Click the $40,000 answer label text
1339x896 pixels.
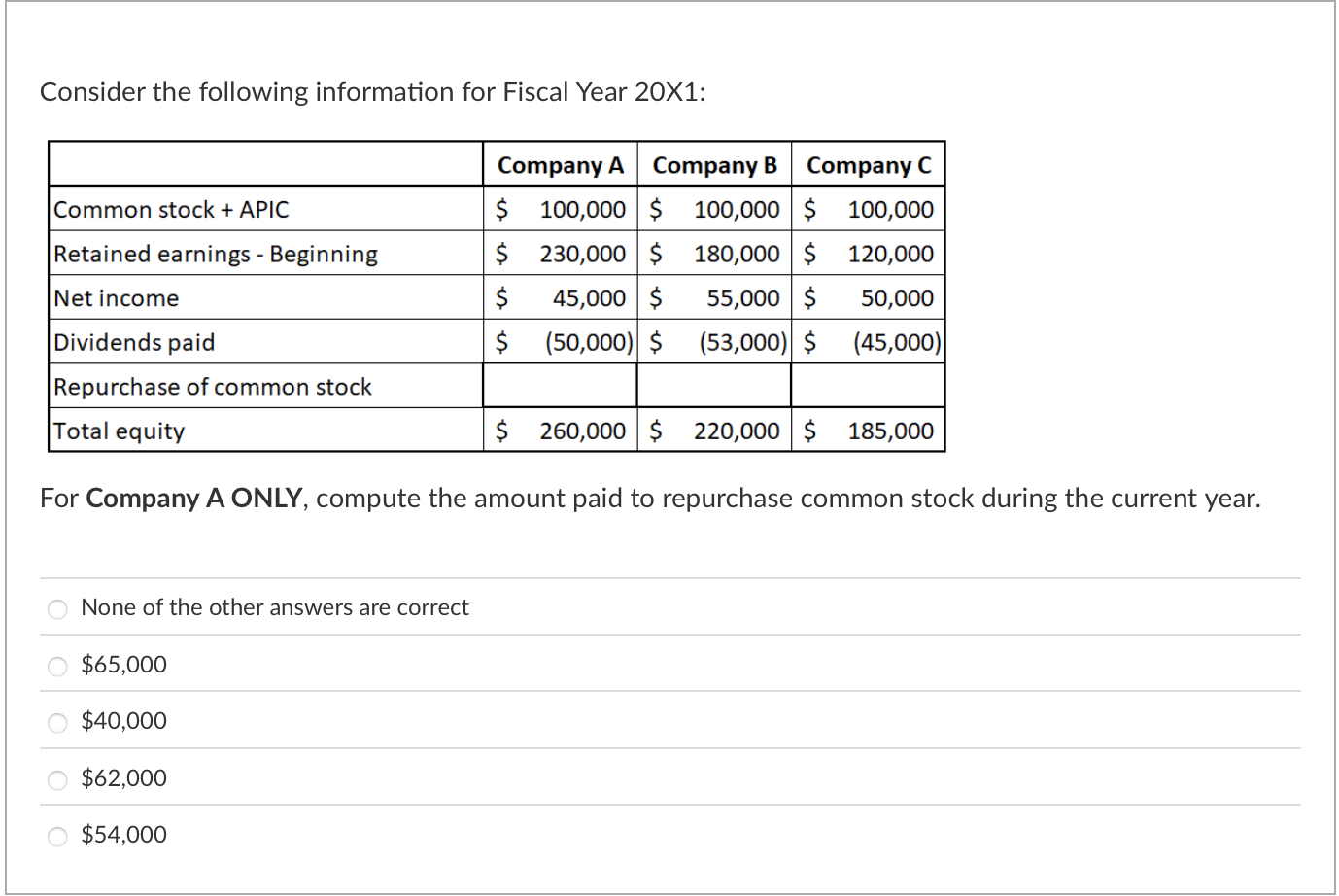[123, 720]
